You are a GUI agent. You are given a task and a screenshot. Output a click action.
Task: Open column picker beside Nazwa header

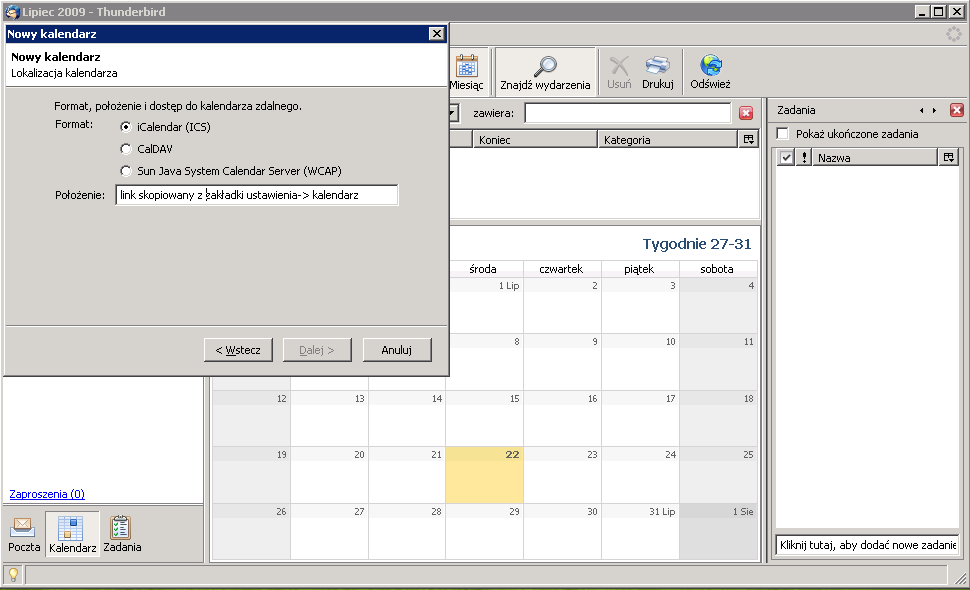click(948, 158)
